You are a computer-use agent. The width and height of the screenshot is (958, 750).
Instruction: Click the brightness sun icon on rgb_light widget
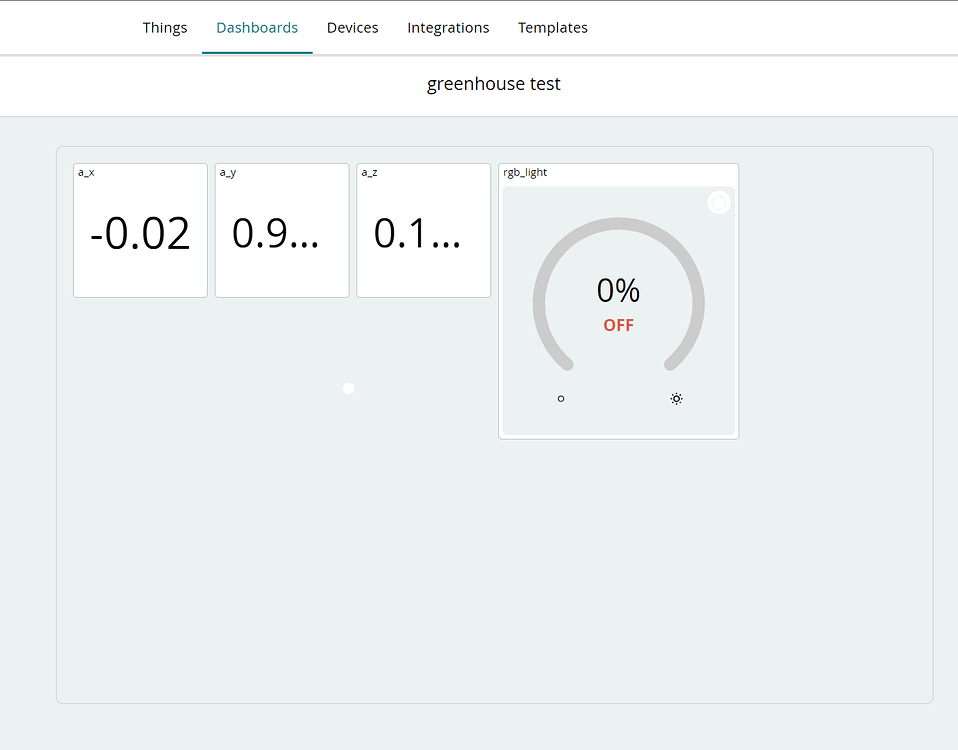[x=676, y=398]
